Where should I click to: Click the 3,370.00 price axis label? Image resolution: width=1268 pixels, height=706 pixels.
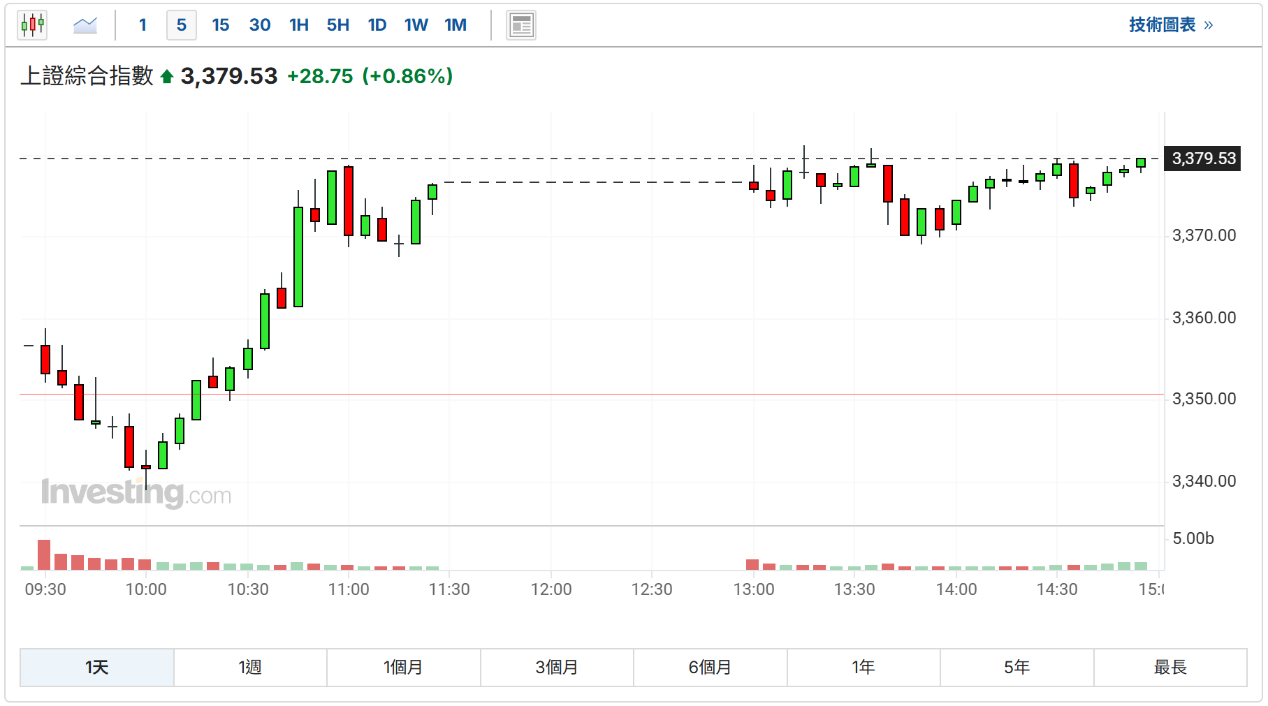(1204, 236)
